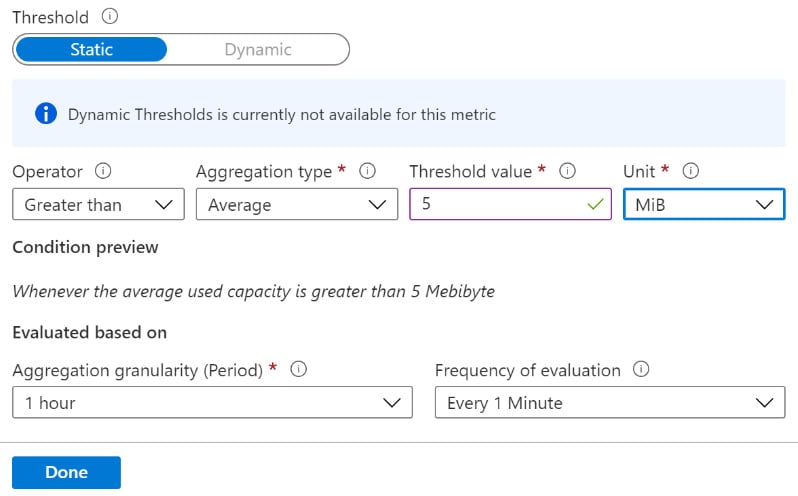Expand the Aggregation granularity dropdown showing 1 hour

coord(212,403)
